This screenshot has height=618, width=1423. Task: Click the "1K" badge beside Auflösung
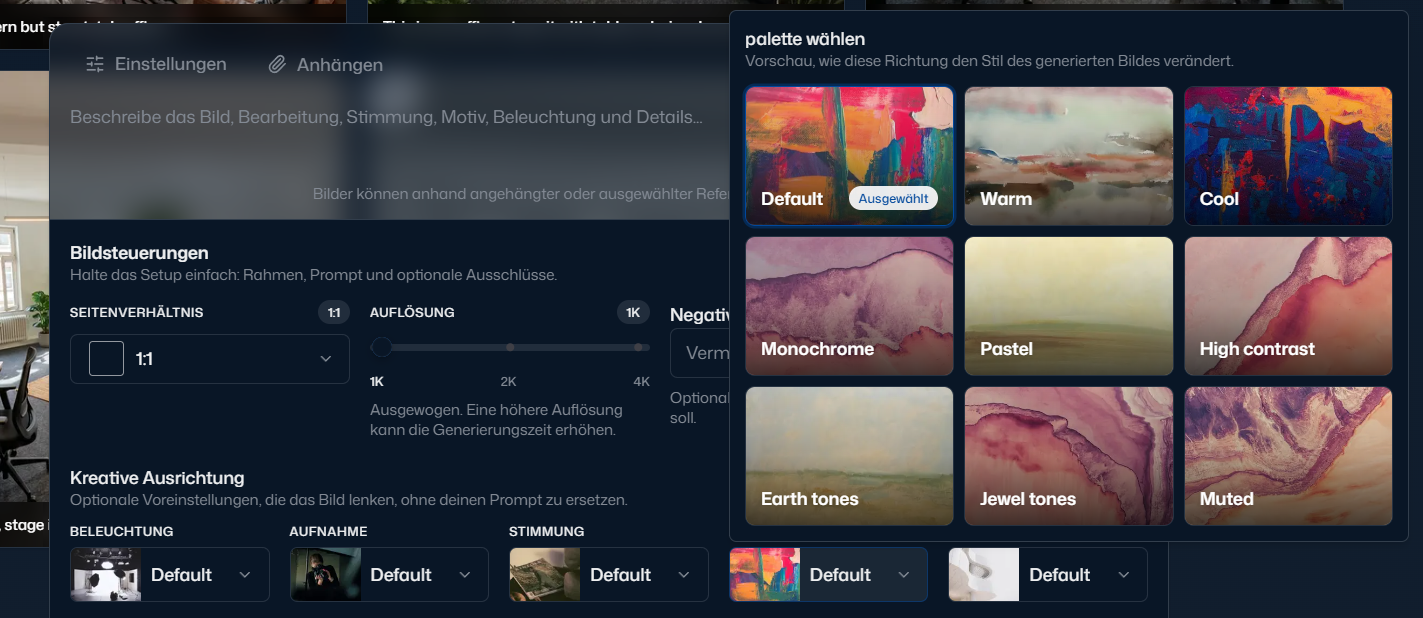point(633,313)
